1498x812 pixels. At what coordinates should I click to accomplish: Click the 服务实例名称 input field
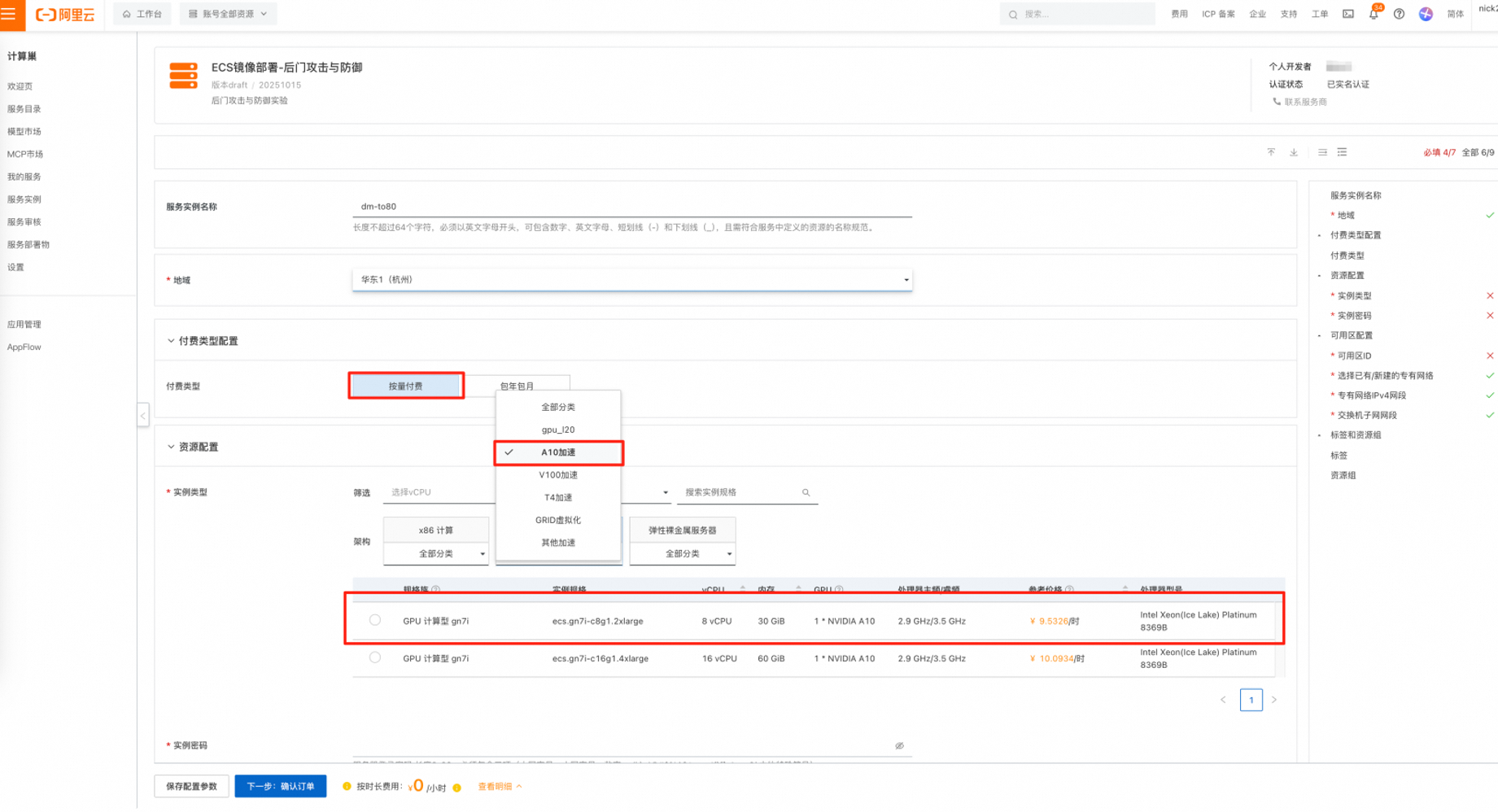pyautogui.click(x=632, y=207)
